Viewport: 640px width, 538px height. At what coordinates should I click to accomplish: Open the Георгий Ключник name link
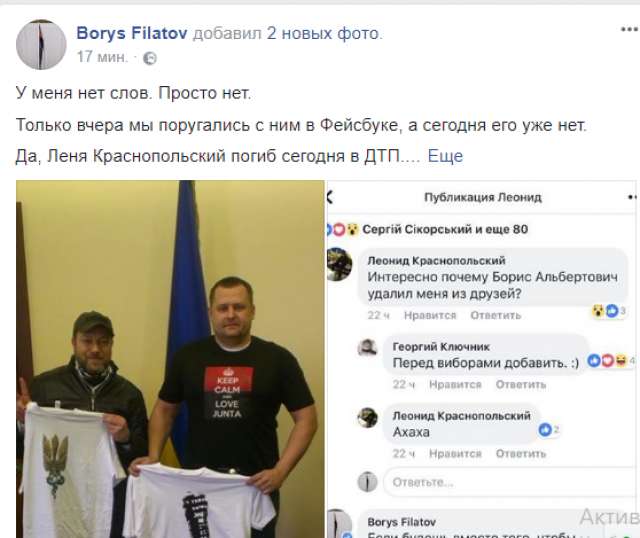(x=441, y=347)
